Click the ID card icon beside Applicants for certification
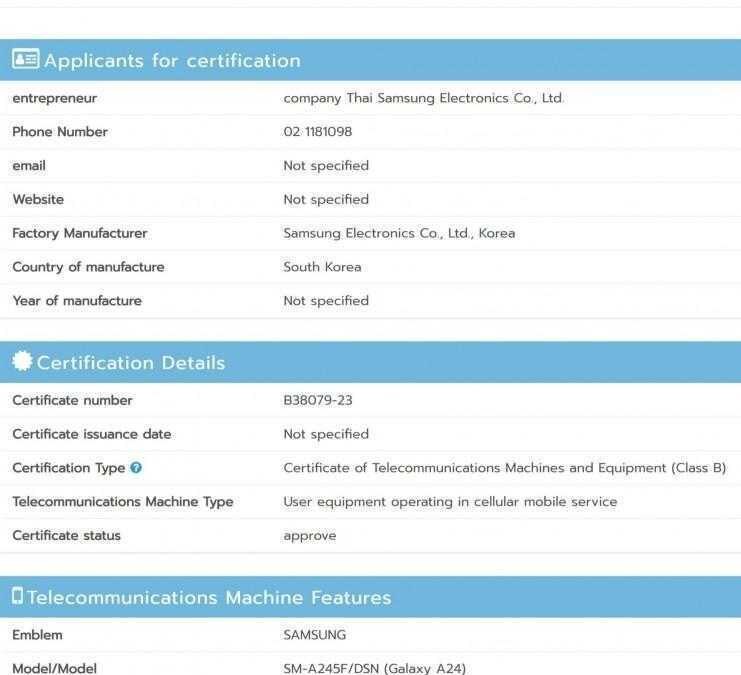This screenshot has height=675, width=741. click(25, 60)
